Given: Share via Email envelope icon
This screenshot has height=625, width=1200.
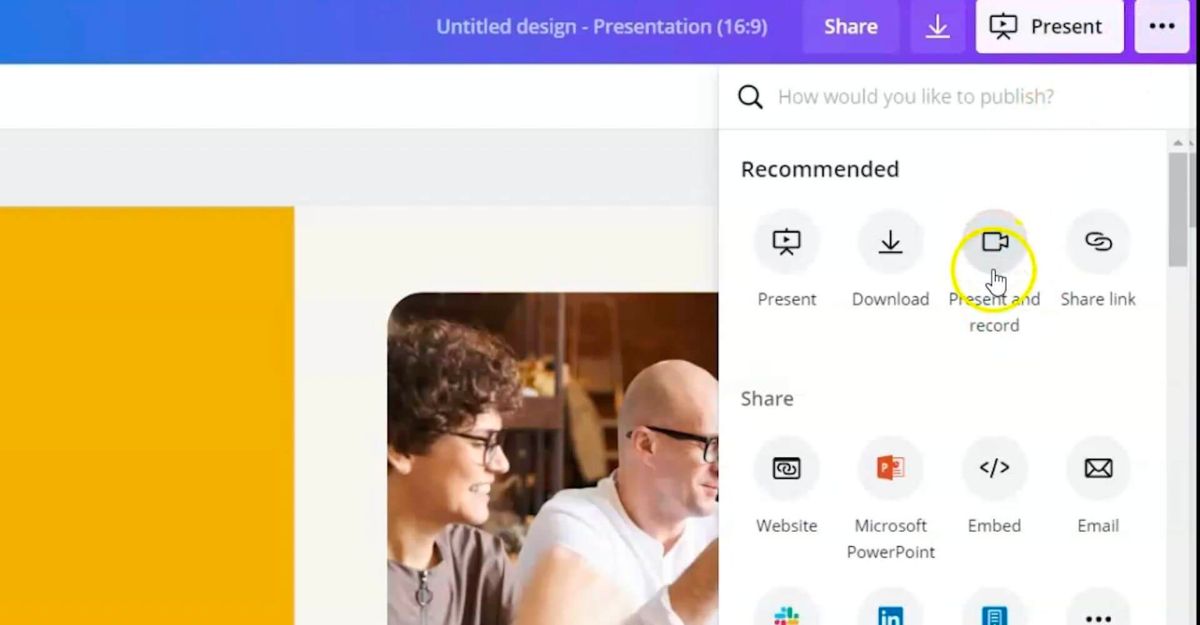Looking at the screenshot, I should (x=1098, y=468).
